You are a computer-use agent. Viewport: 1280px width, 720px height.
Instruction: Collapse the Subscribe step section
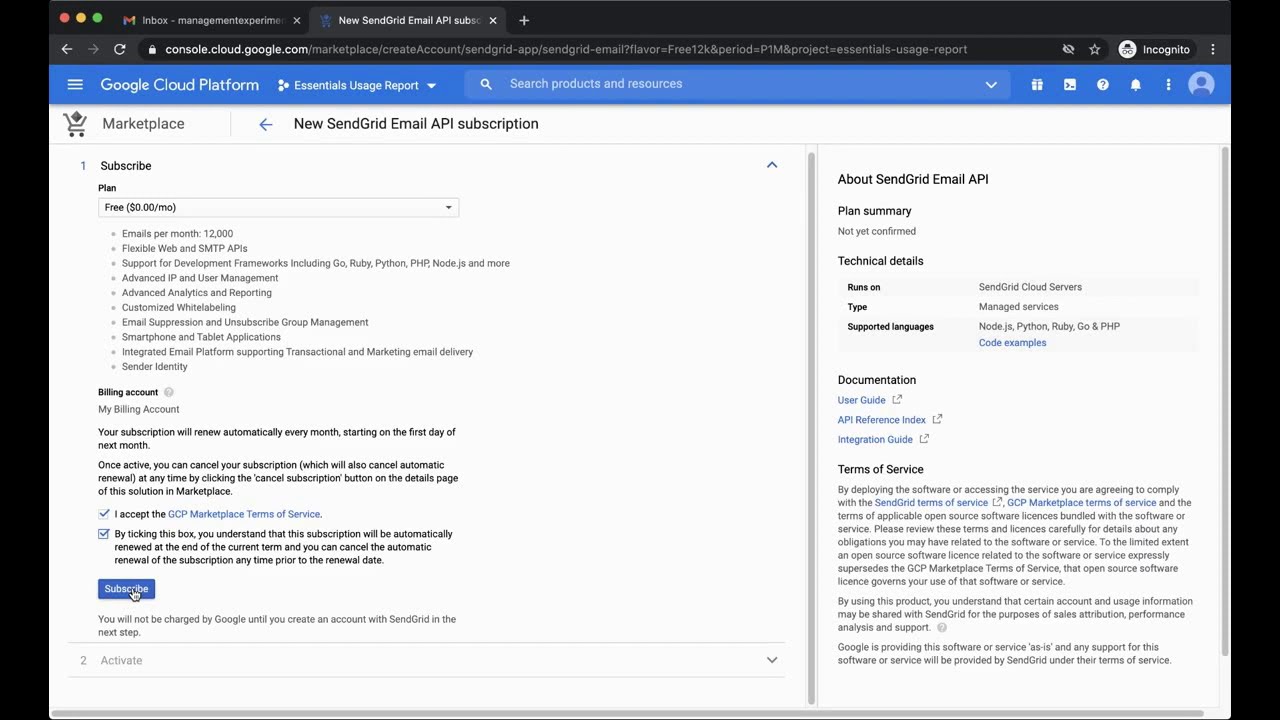(x=772, y=165)
